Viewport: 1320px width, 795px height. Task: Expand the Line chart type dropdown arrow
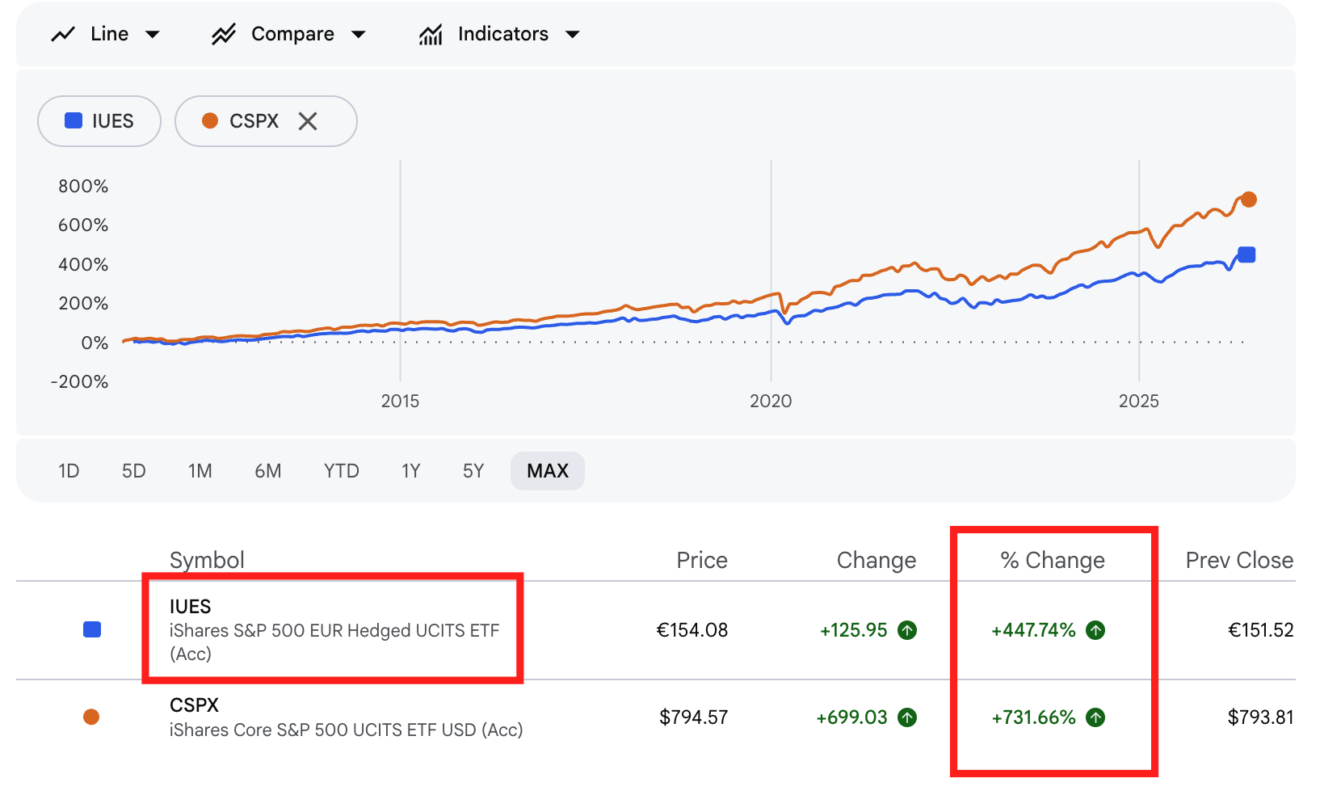(x=152, y=35)
